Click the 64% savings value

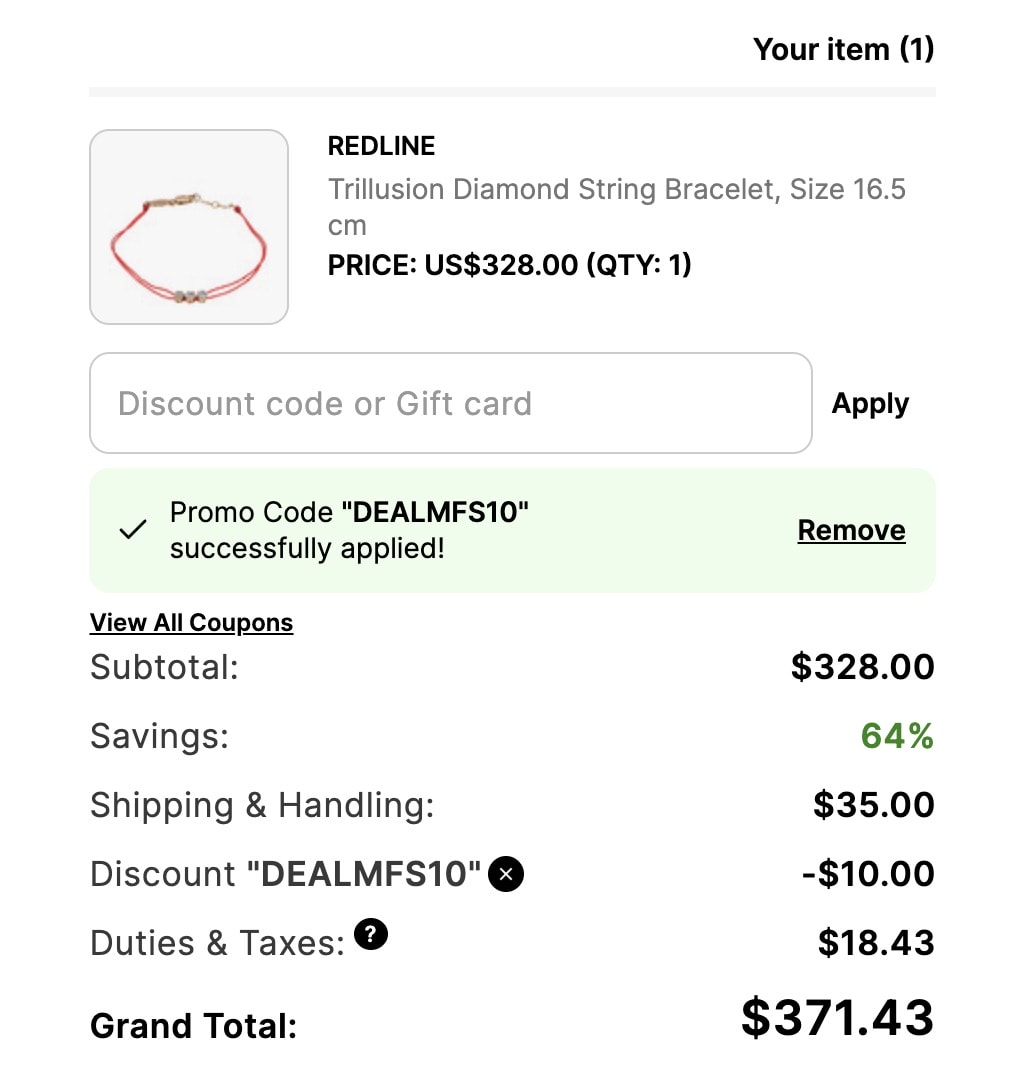tap(897, 736)
